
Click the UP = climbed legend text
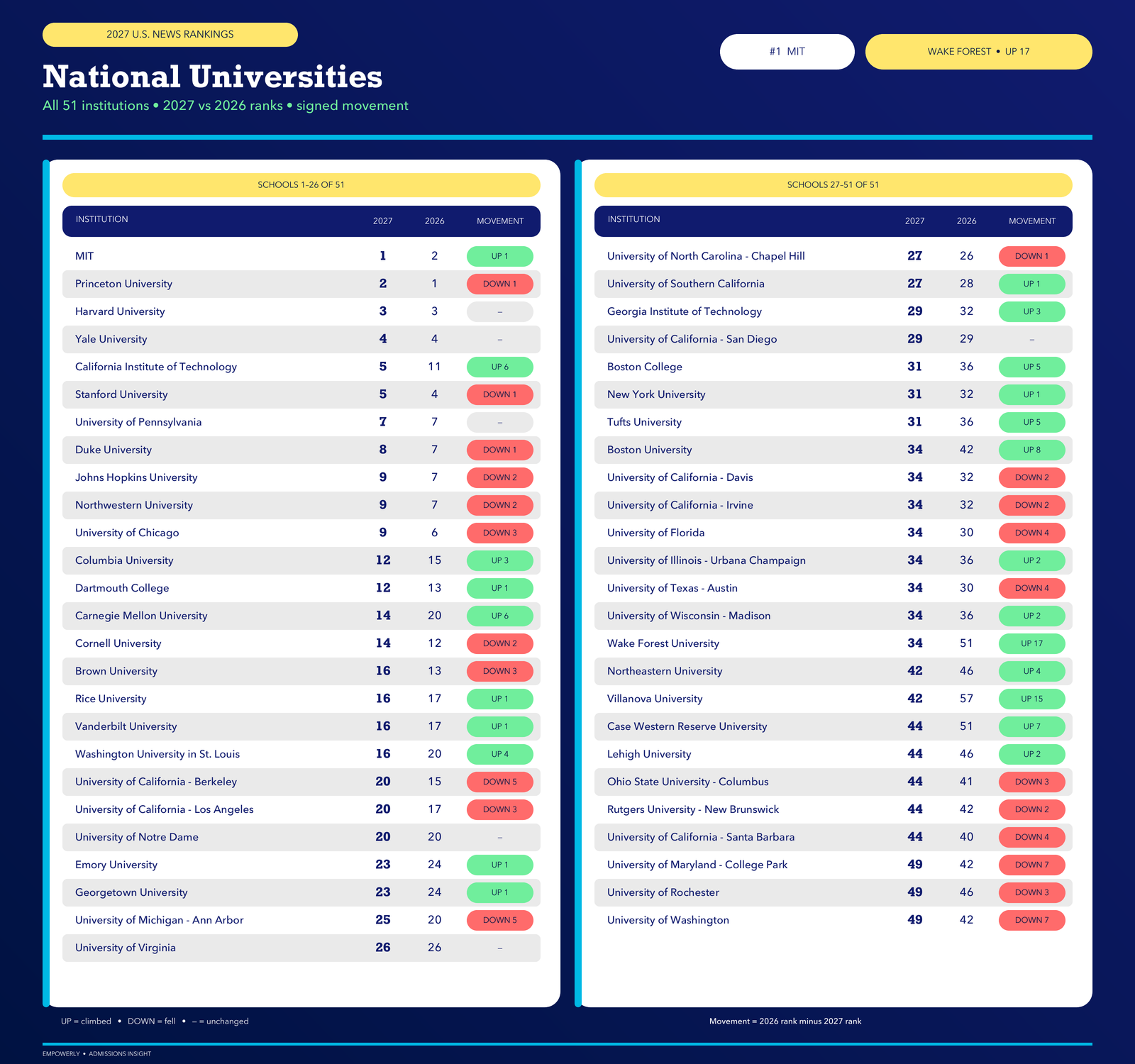pyautogui.click(x=86, y=1021)
